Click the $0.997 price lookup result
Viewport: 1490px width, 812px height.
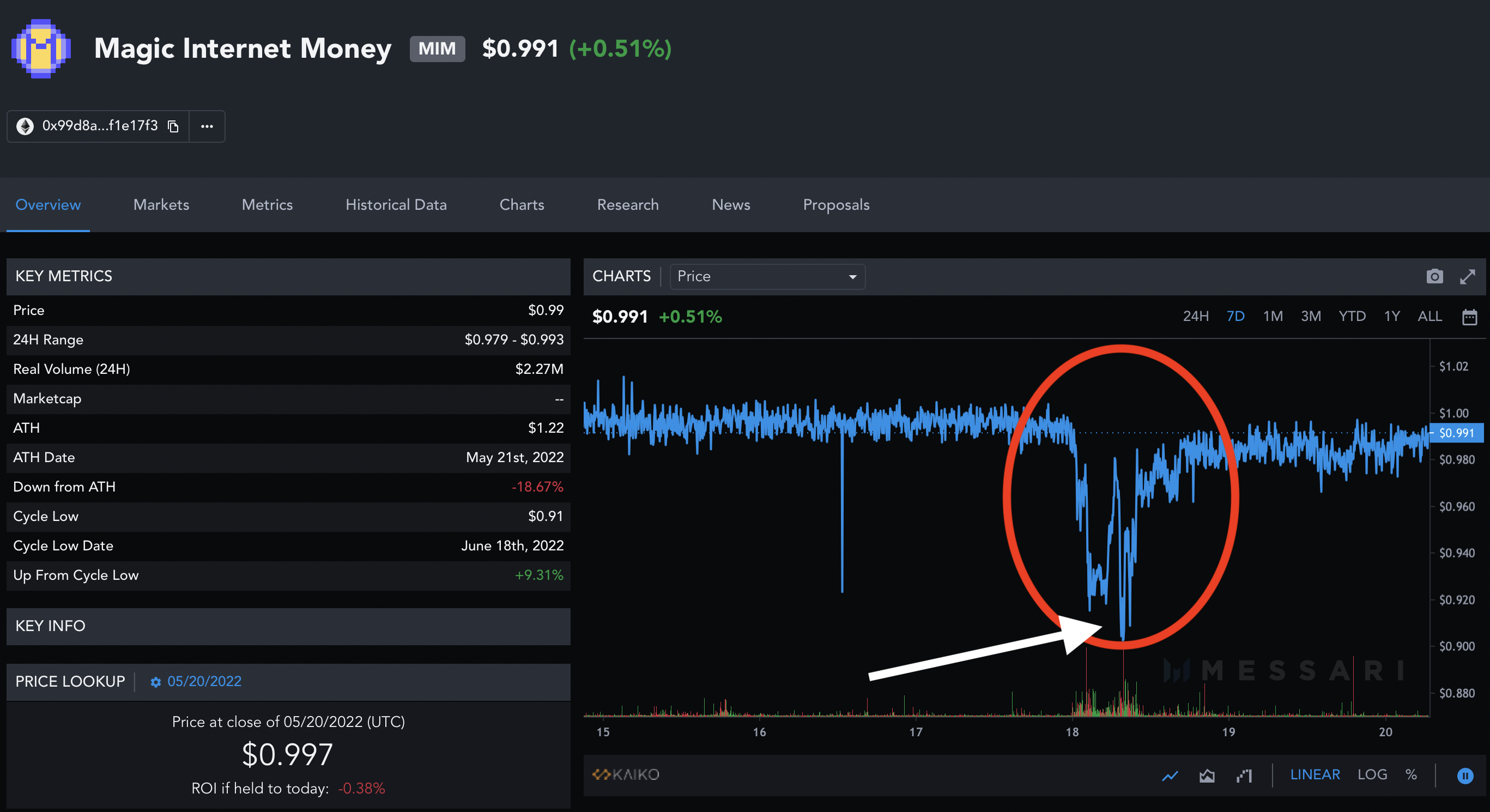[x=287, y=755]
